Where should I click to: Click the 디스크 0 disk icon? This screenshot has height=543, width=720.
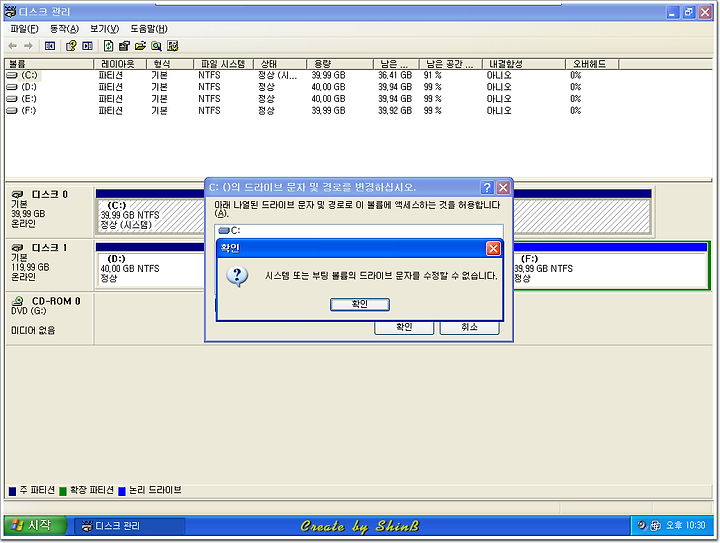17,195
